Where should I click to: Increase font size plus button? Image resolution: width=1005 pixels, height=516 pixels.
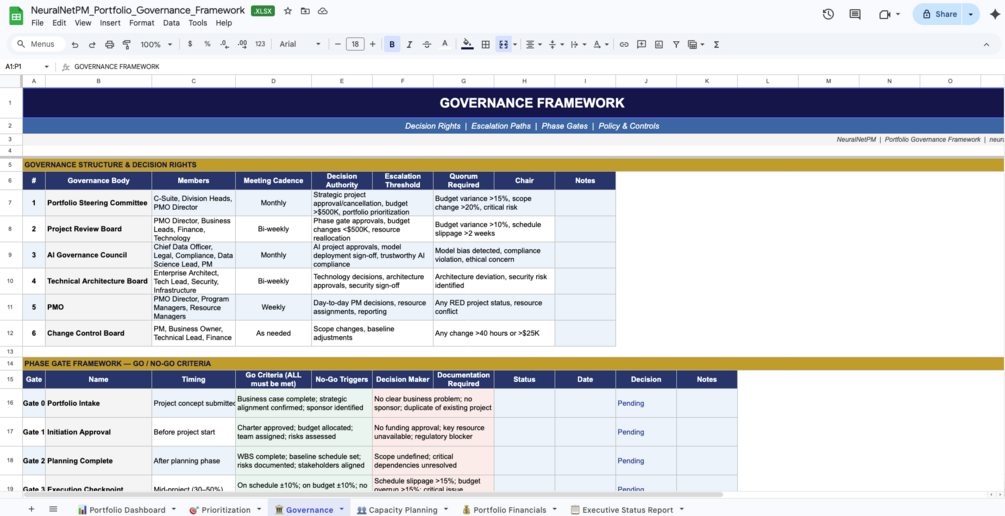tap(372, 45)
